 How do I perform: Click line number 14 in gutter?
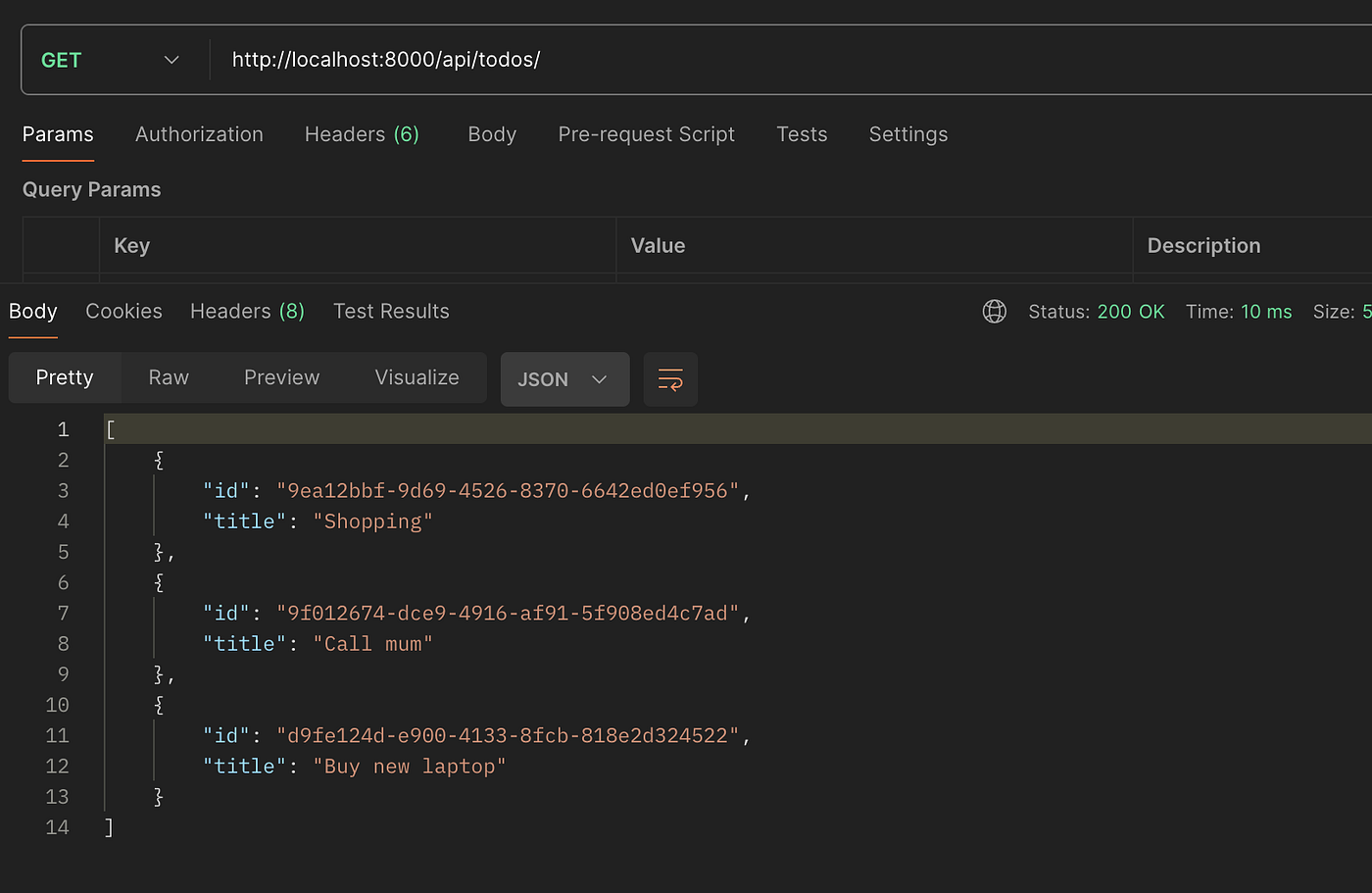tap(57, 827)
